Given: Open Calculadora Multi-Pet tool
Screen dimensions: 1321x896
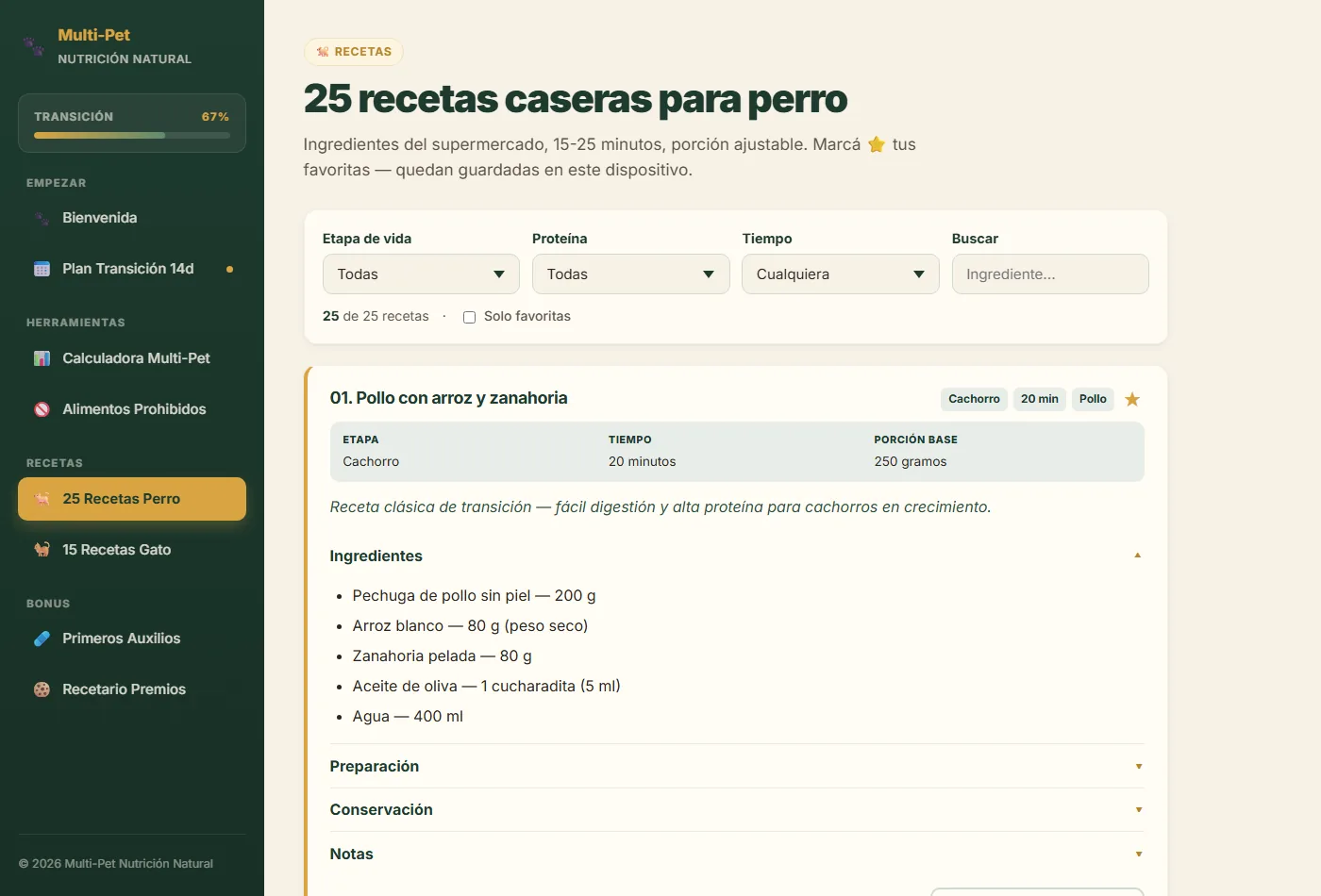Looking at the screenshot, I should coord(132,358).
